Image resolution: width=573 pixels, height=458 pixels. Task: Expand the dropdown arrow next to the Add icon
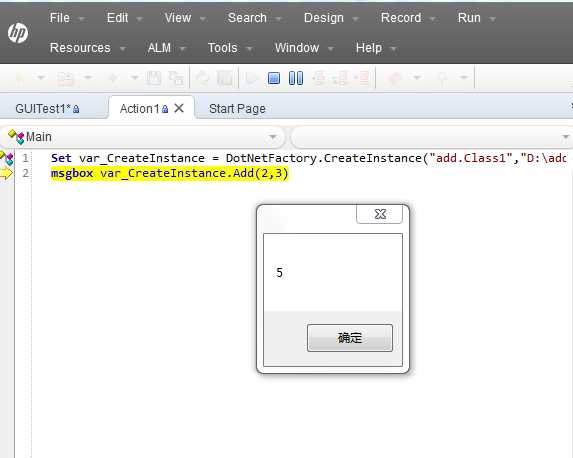click(135, 77)
